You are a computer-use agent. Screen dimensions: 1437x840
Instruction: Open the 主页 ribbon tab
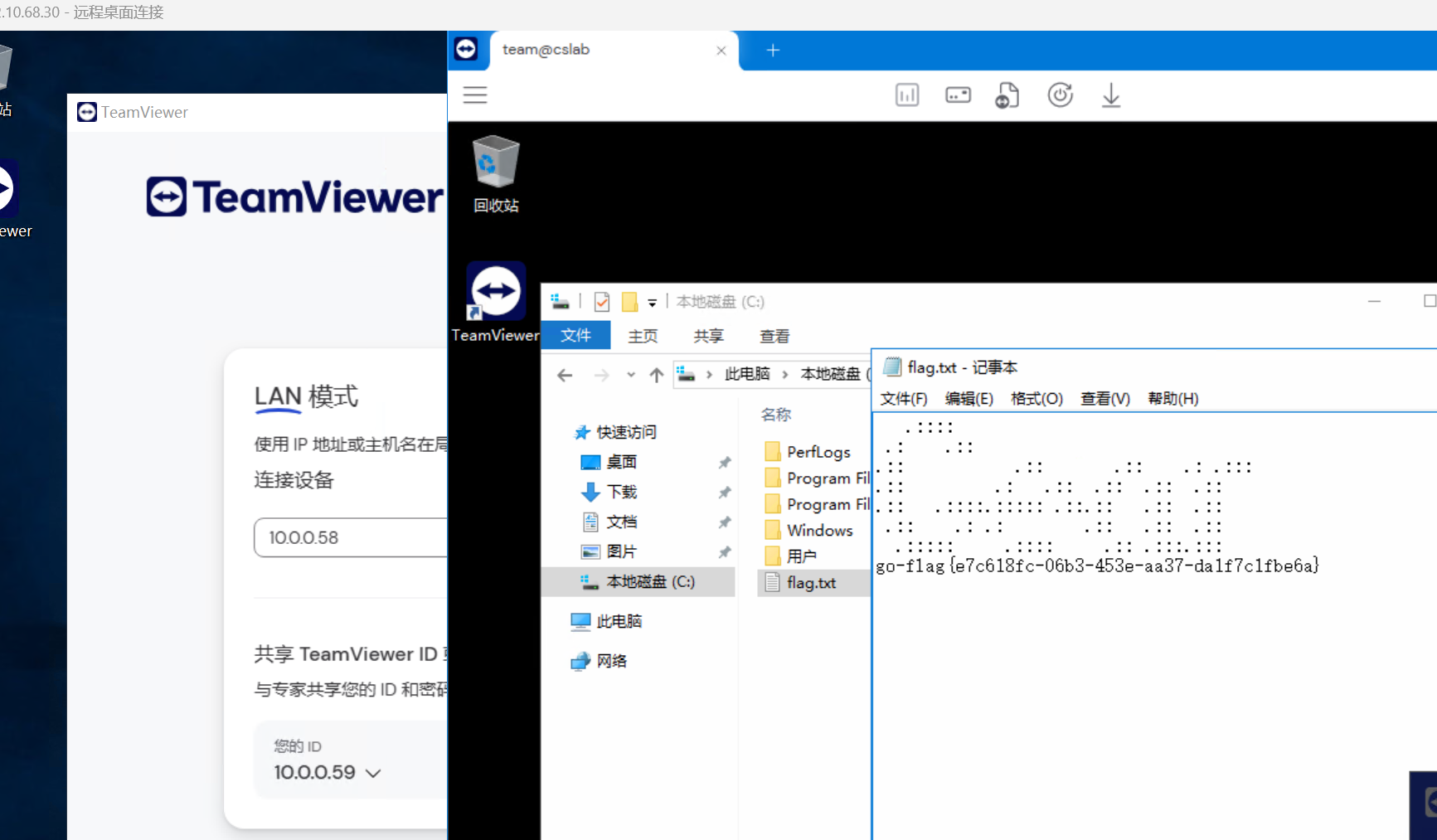[x=643, y=336]
